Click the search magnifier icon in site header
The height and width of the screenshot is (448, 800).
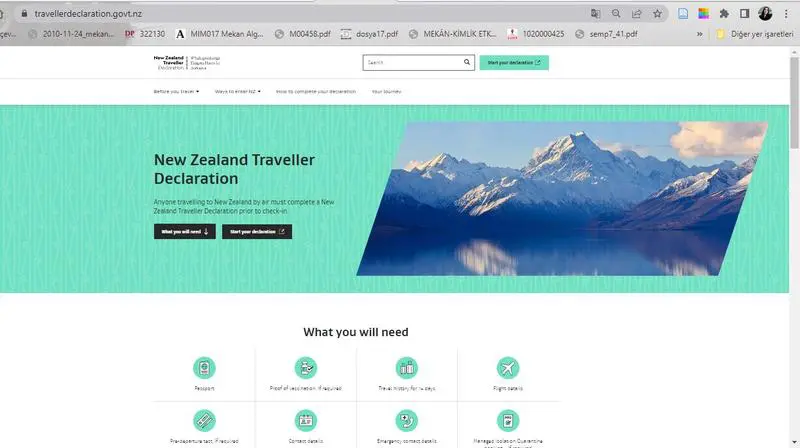click(467, 62)
